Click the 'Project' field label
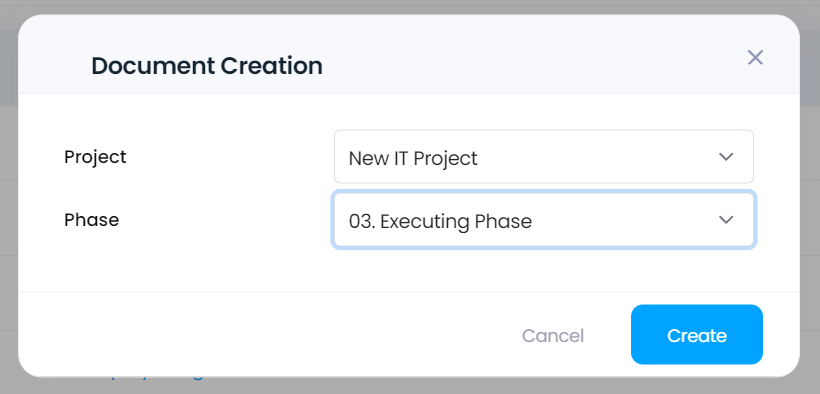The height and width of the screenshot is (394, 820). [x=95, y=157]
